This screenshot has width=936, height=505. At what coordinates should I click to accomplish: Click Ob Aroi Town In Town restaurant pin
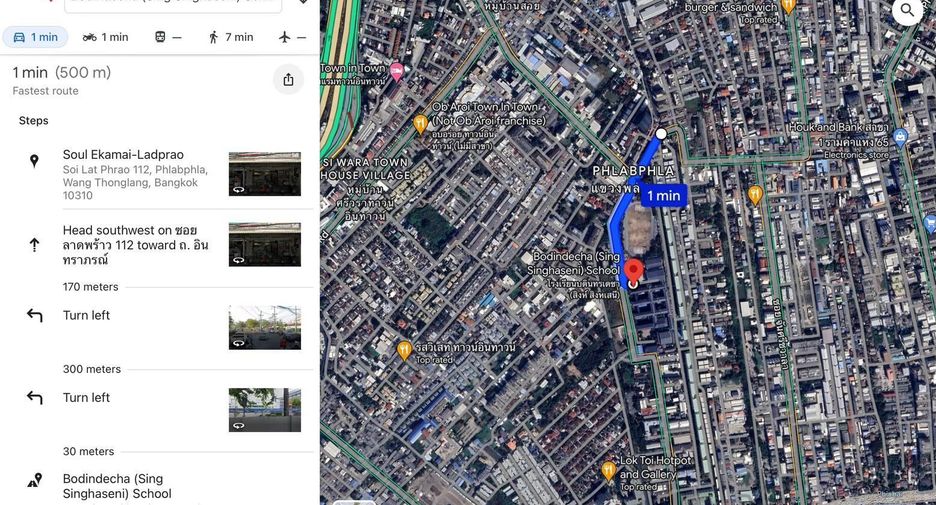[x=420, y=124]
